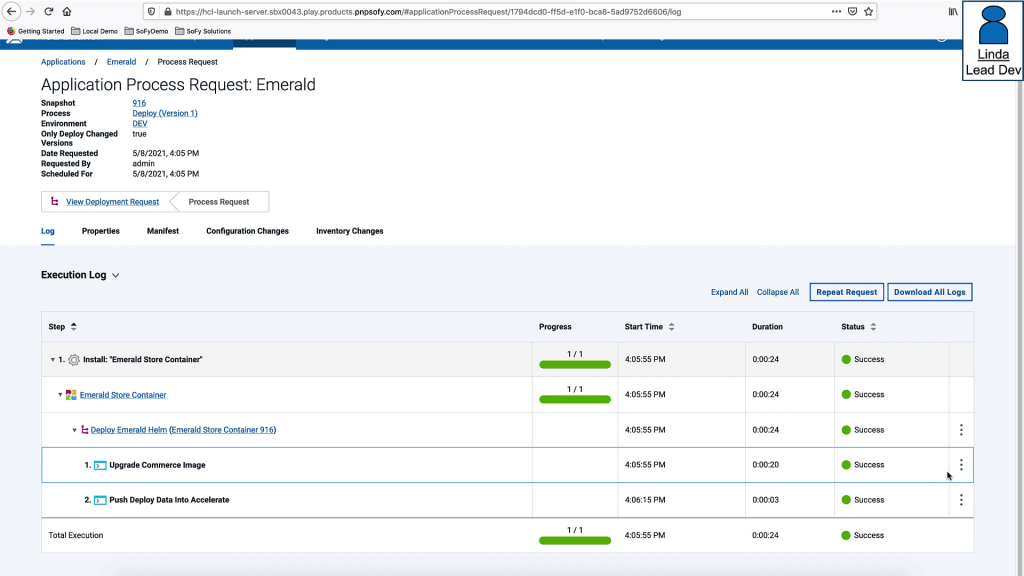
Task: Sort the table by Step column
Action: (73, 327)
